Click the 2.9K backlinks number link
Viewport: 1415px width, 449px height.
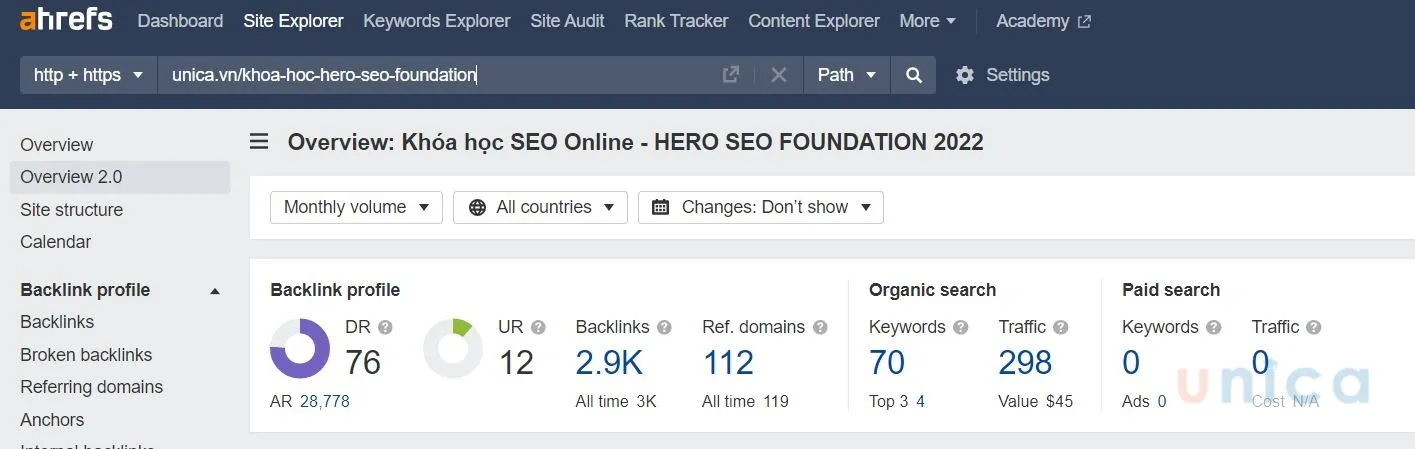pos(609,362)
